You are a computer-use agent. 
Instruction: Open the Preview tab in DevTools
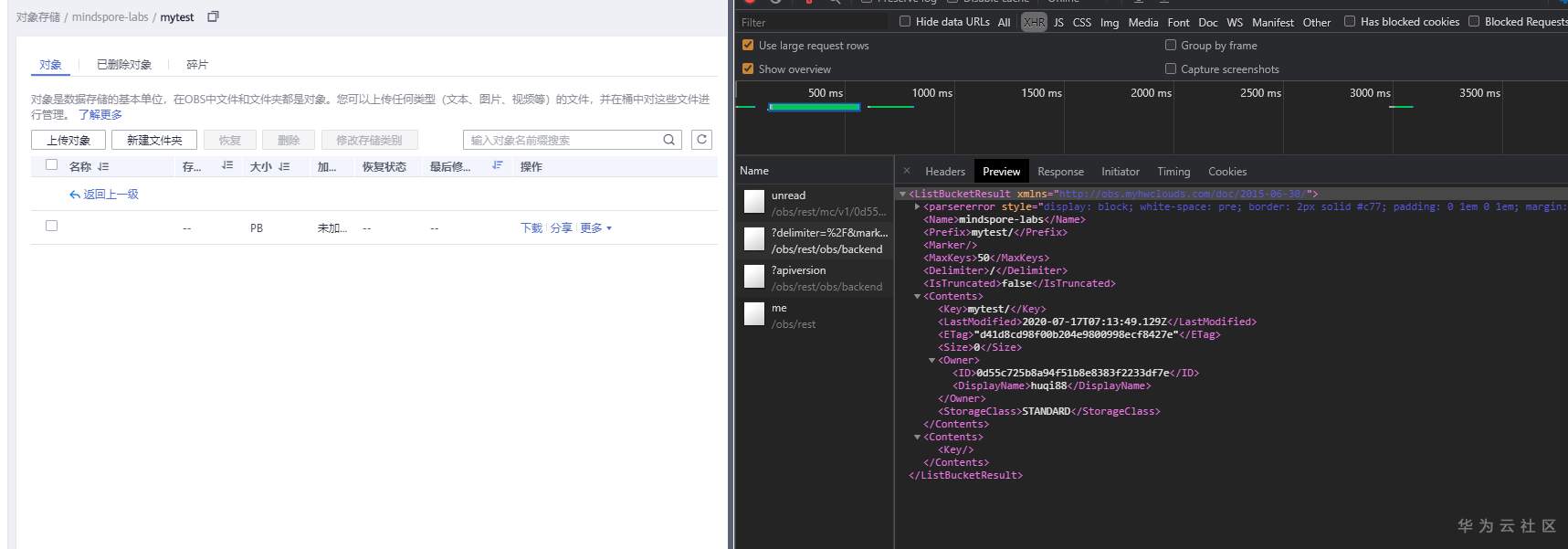(x=1002, y=171)
